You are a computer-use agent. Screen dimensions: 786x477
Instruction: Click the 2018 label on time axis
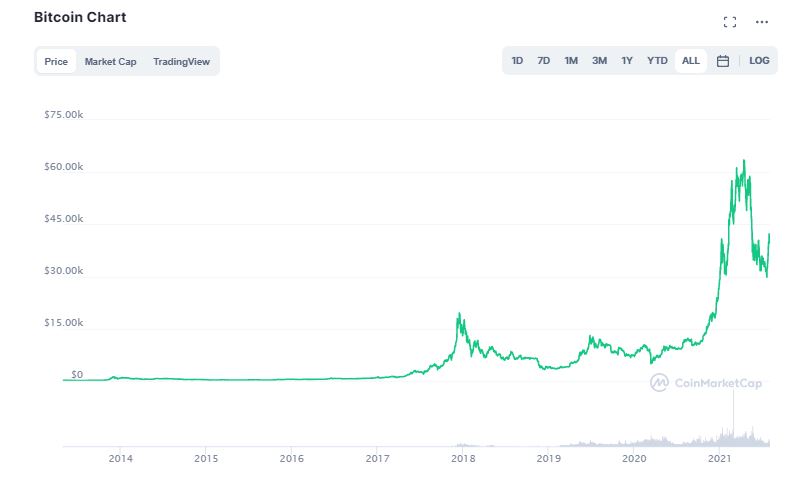coord(463,458)
